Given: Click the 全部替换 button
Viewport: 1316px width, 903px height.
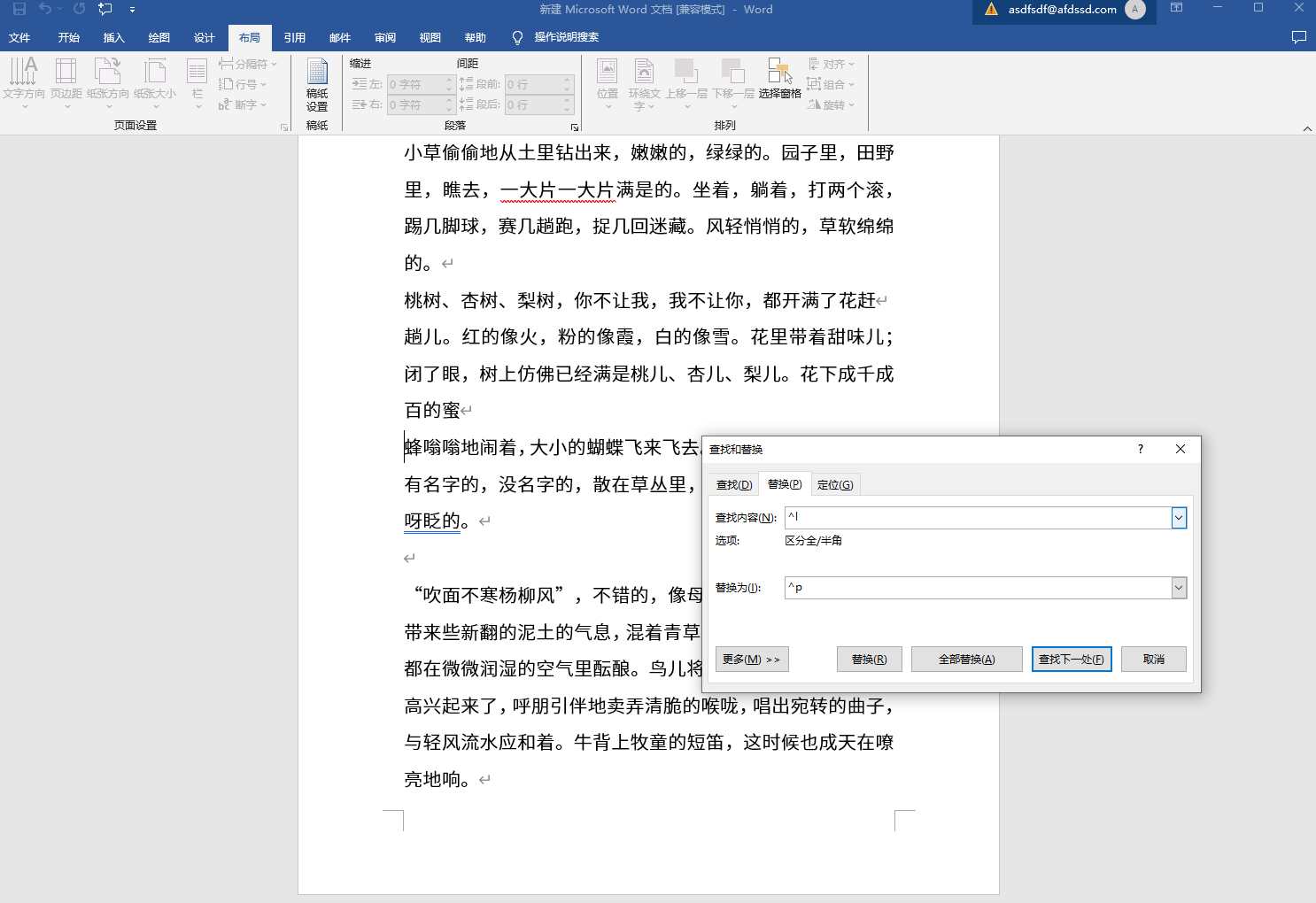Looking at the screenshot, I should coord(967,660).
